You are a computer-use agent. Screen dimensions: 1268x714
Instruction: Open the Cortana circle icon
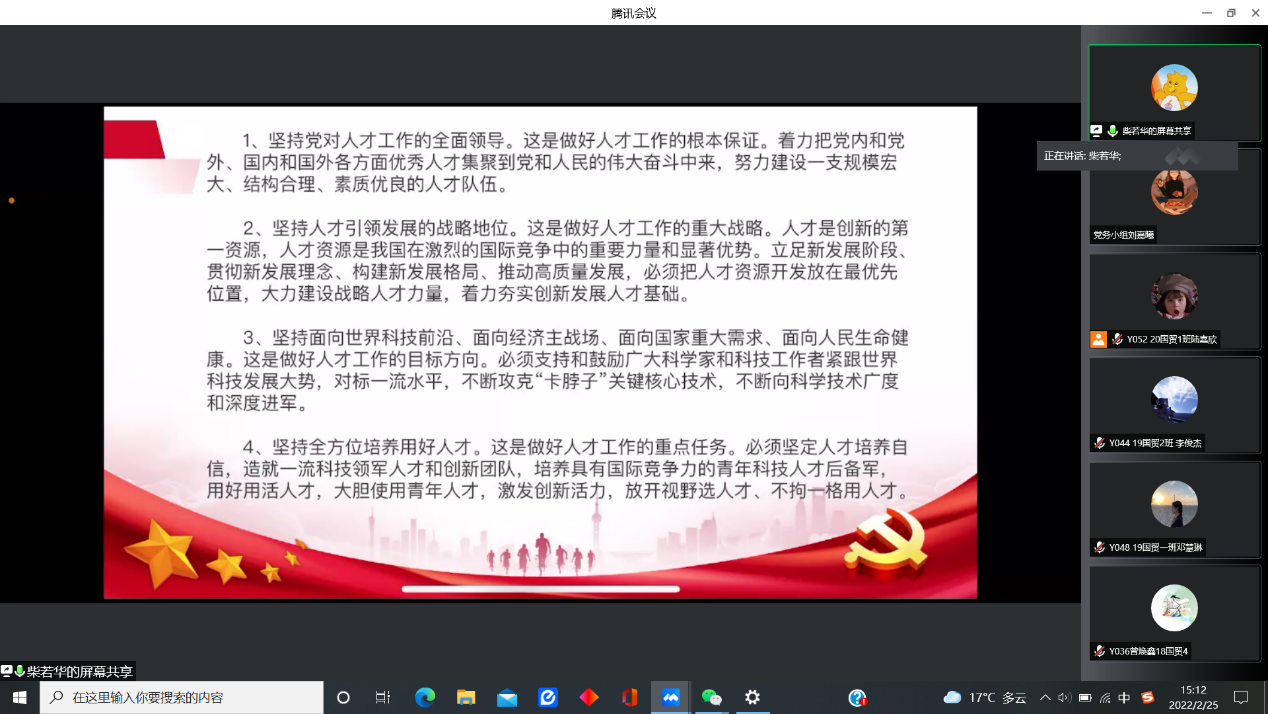click(343, 697)
